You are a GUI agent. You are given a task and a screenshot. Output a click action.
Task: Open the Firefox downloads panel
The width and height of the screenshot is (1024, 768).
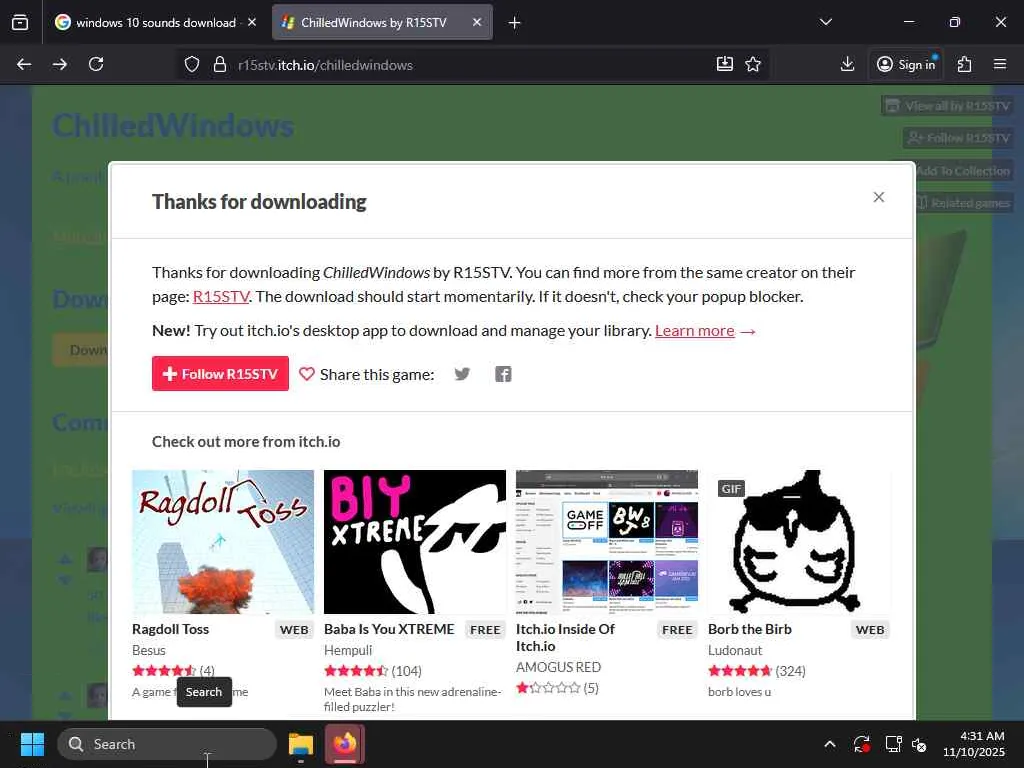point(847,64)
